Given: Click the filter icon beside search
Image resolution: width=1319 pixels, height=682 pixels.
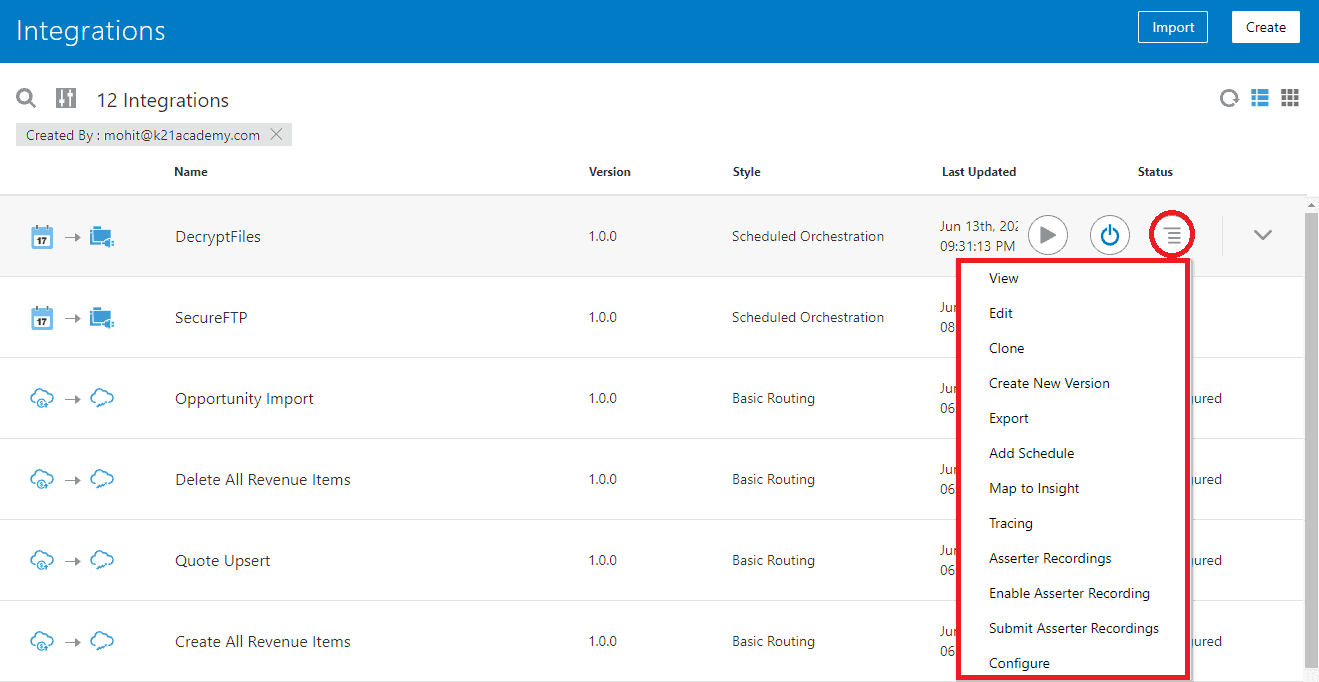Looking at the screenshot, I should (66, 98).
